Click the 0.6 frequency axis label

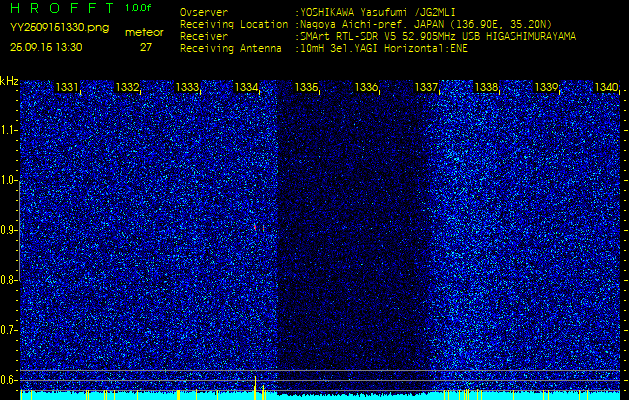[8, 380]
